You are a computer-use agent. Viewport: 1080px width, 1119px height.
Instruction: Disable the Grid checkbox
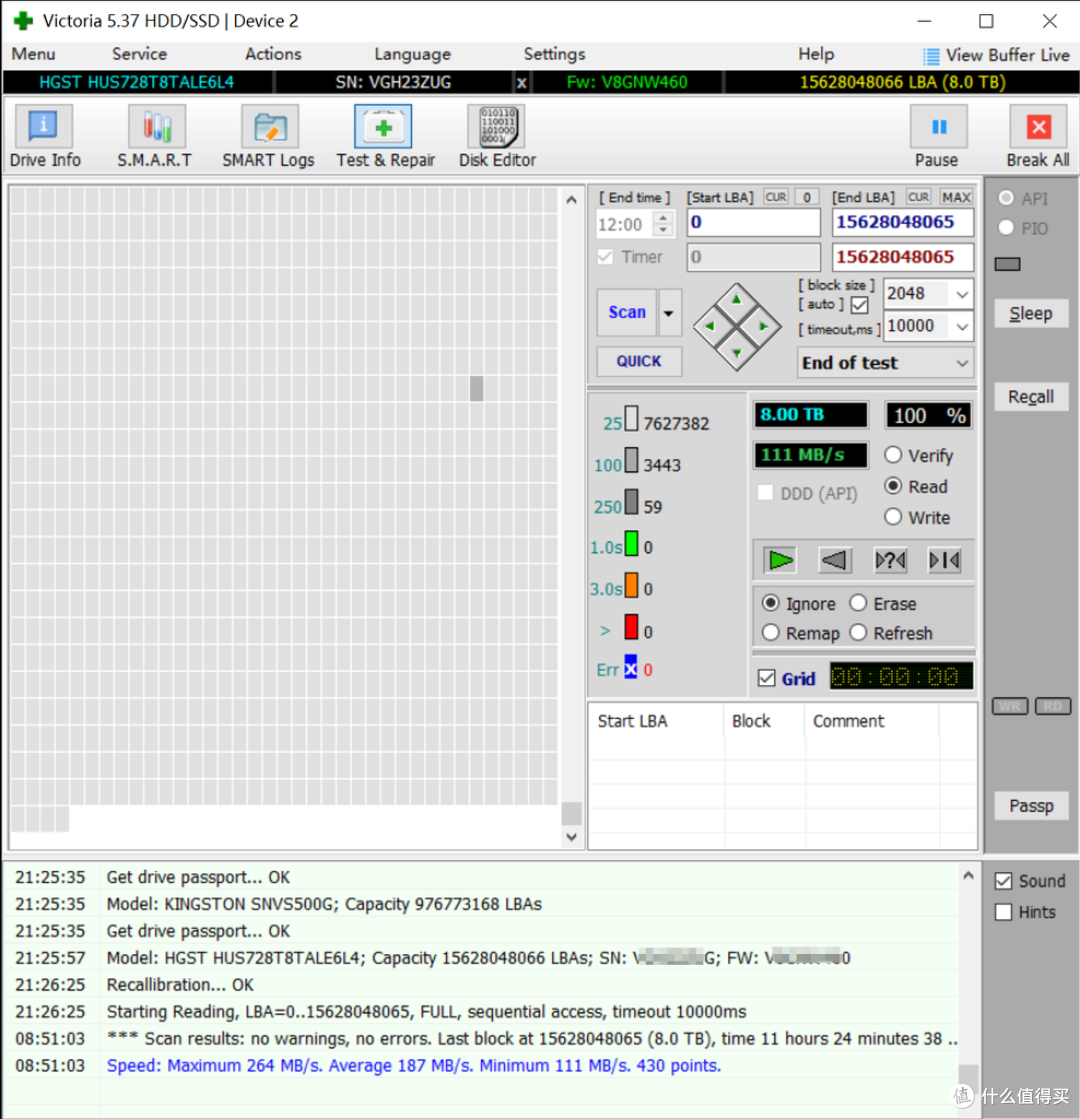(x=767, y=678)
